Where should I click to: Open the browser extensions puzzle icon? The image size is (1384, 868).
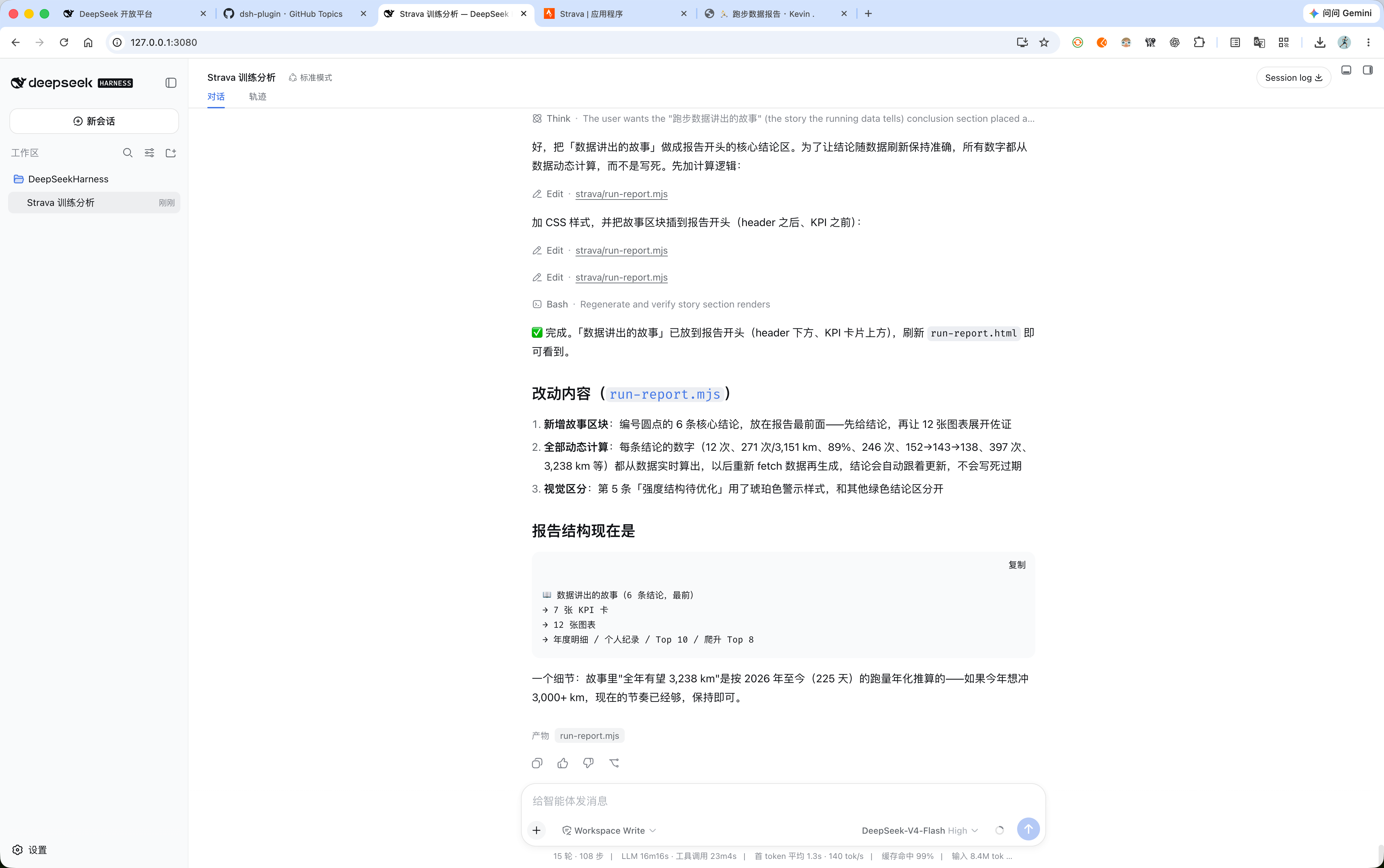click(1199, 42)
